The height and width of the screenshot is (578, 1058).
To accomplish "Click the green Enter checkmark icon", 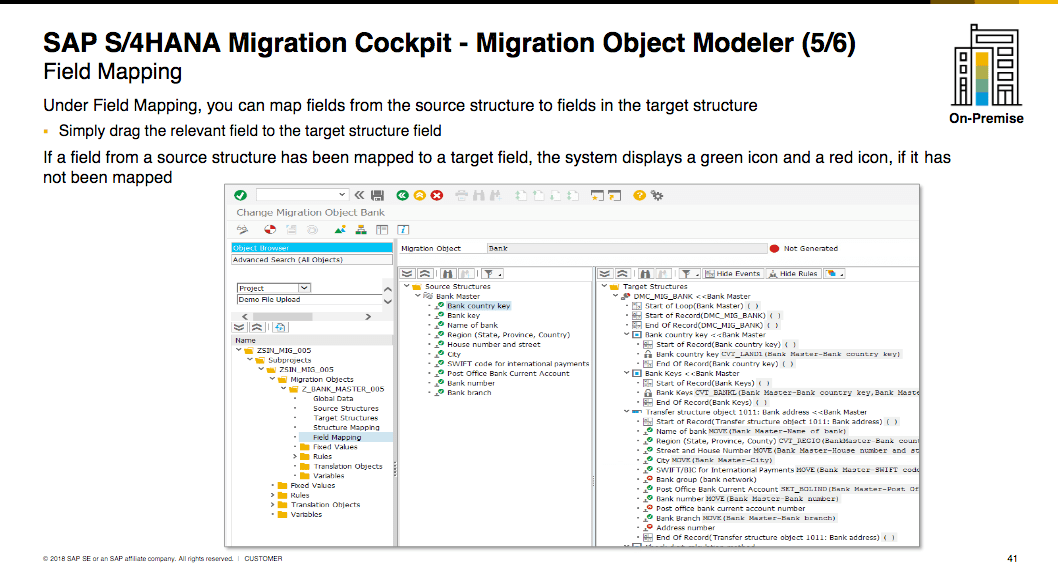I will click(240, 196).
